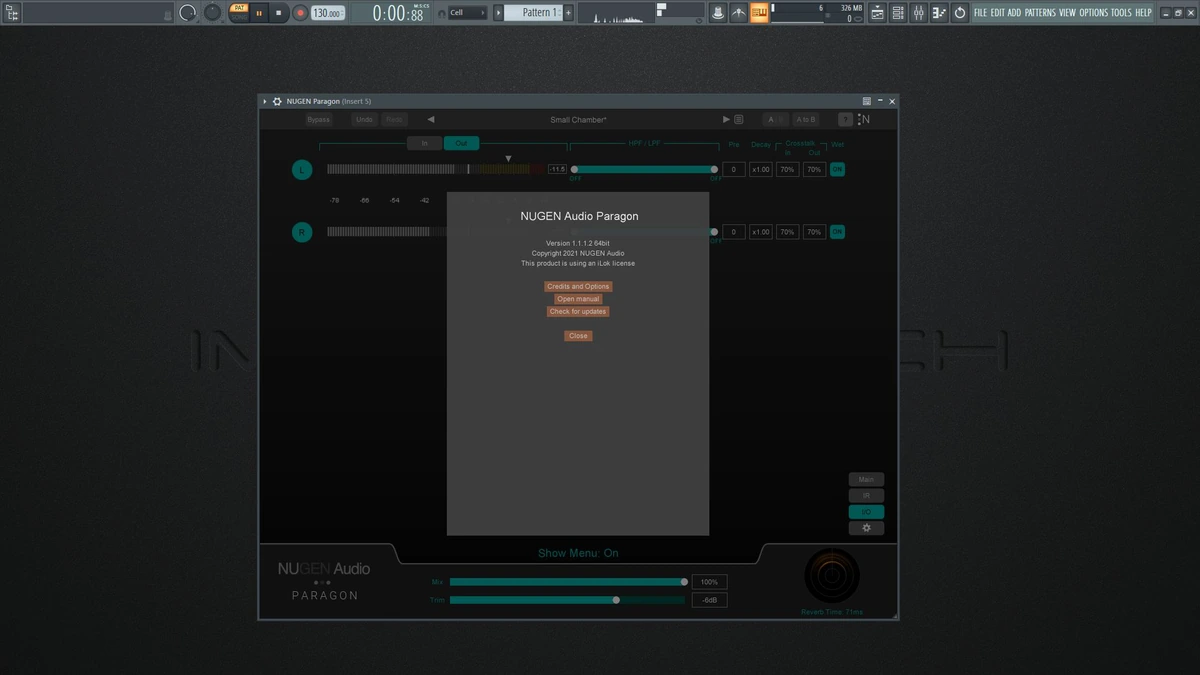
Task: Click the Undo button in Paragon
Action: [x=365, y=120]
